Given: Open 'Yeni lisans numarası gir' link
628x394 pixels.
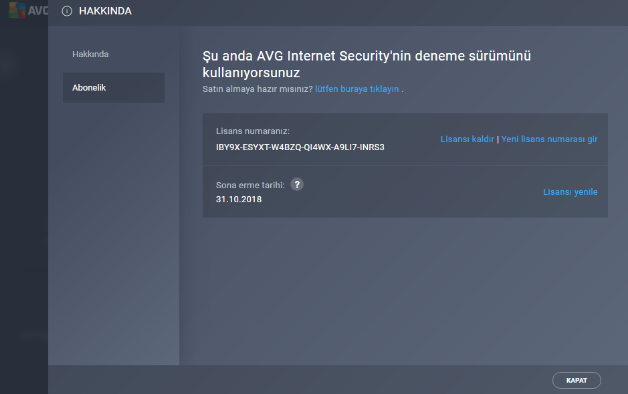Looking at the screenshot, I should point(549,139).
